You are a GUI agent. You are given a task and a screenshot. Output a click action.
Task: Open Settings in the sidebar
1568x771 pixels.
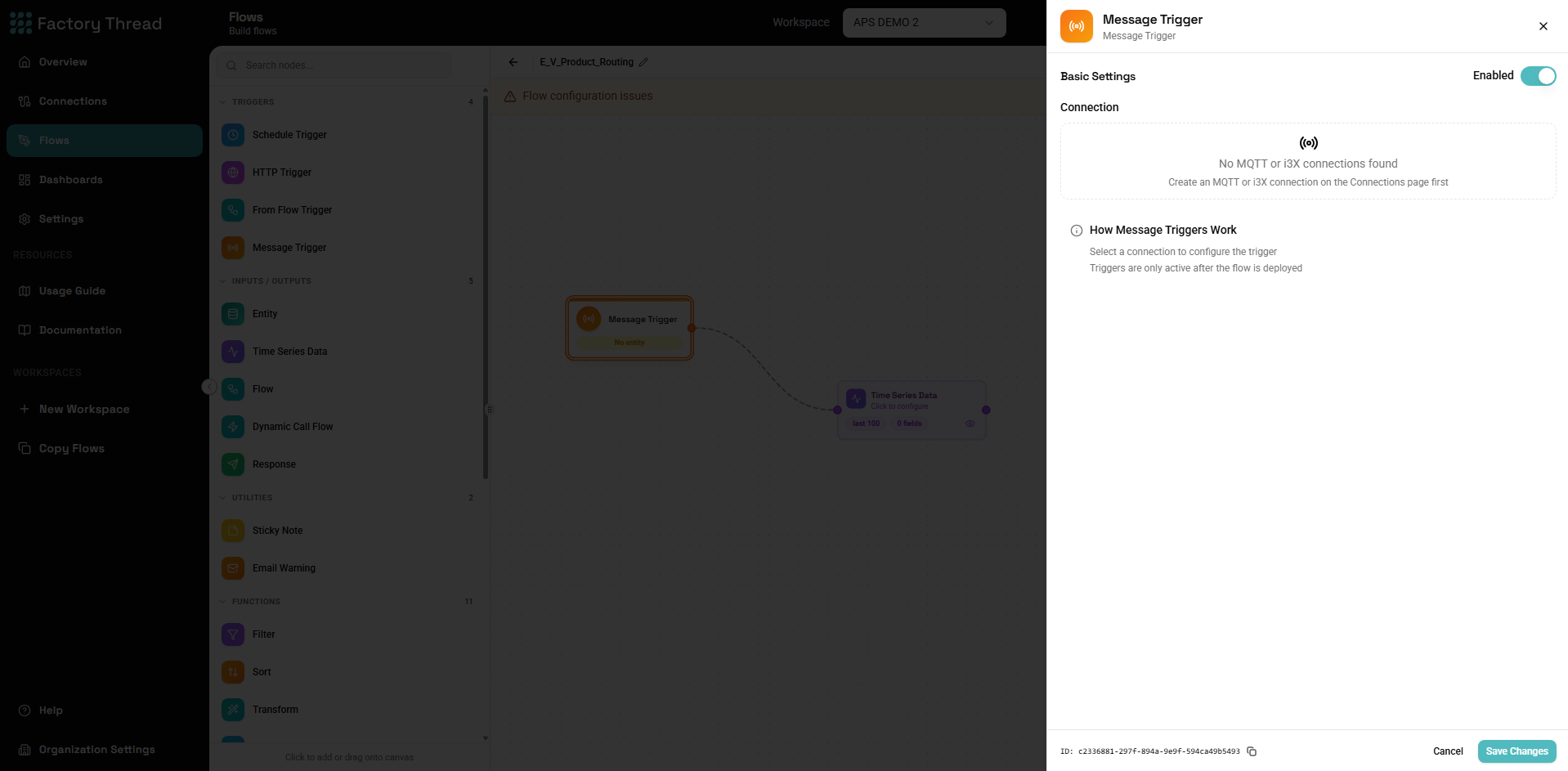(x=105, y=219)
